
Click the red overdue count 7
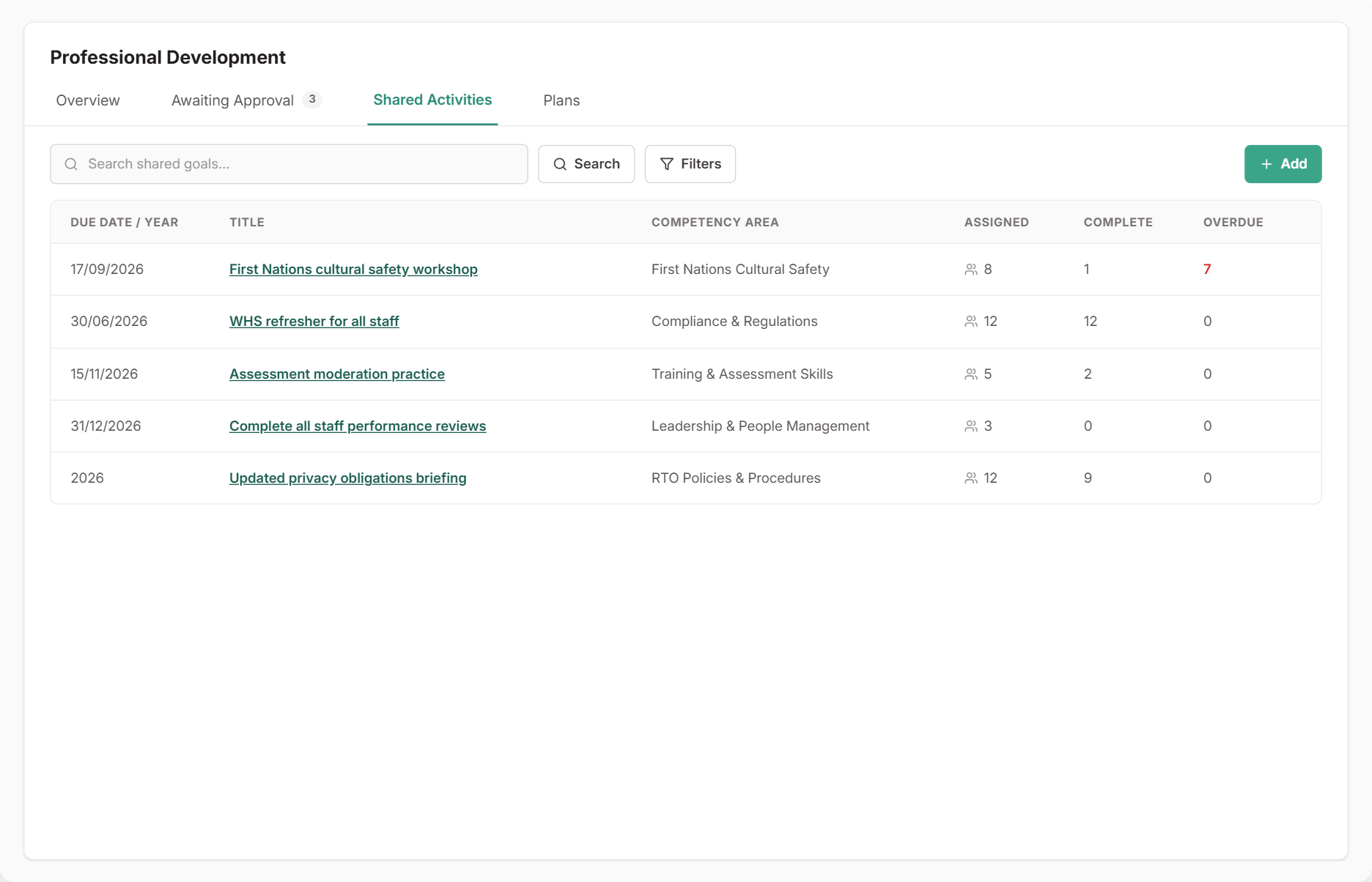tap(1207, 270)
